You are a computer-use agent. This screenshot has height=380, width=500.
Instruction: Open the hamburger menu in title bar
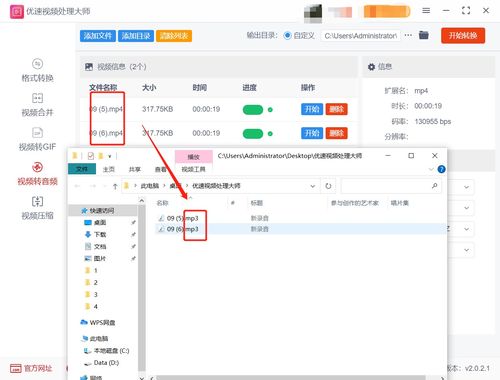(x=426, y=11)
